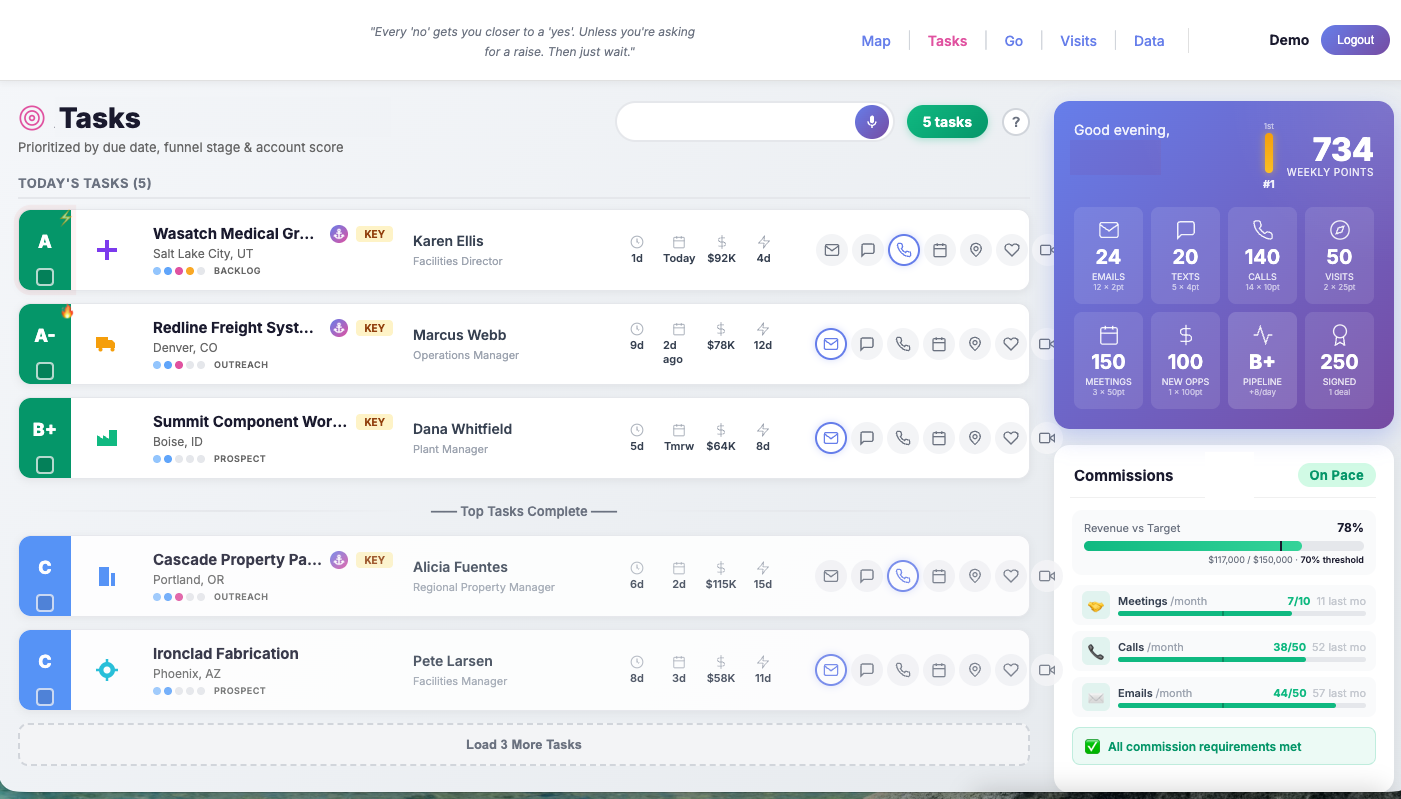Calendar icon in Ironclad Fabrication row
1401x799 pixels.
[x=939, y=670]
